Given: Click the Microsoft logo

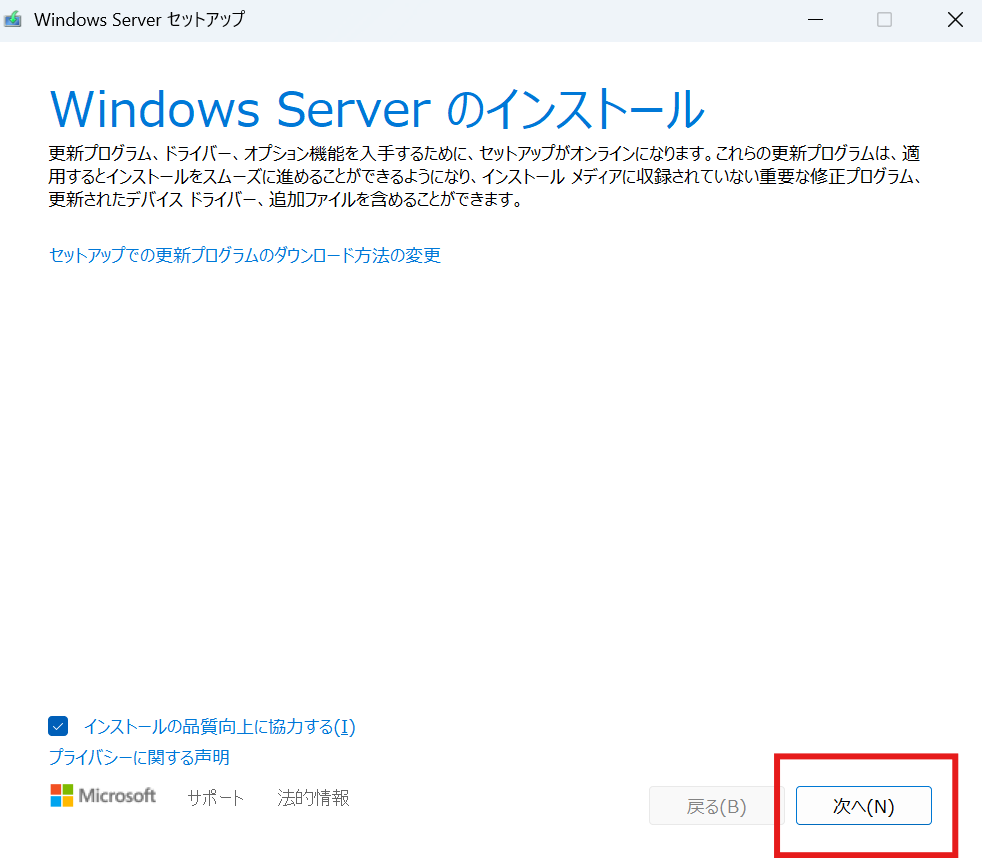Looking at the screenshot, I should tap(103, 795).
